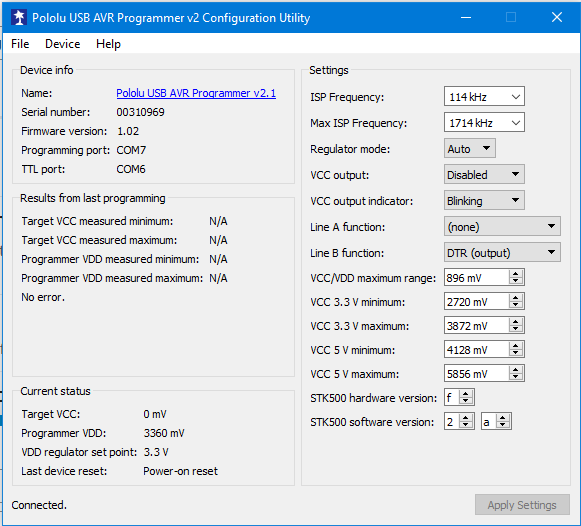The width and height of the screenshot is (581, 526).
Task: Open the File menu
Action: point(20,44)
